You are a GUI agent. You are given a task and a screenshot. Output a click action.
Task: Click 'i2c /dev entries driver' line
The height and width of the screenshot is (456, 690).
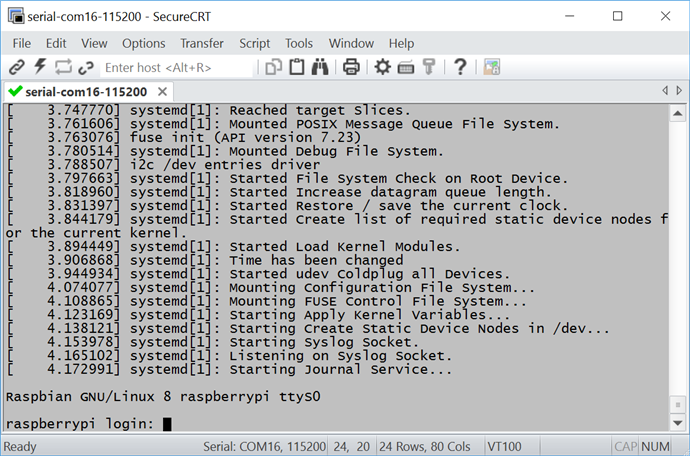pos(164,165)
